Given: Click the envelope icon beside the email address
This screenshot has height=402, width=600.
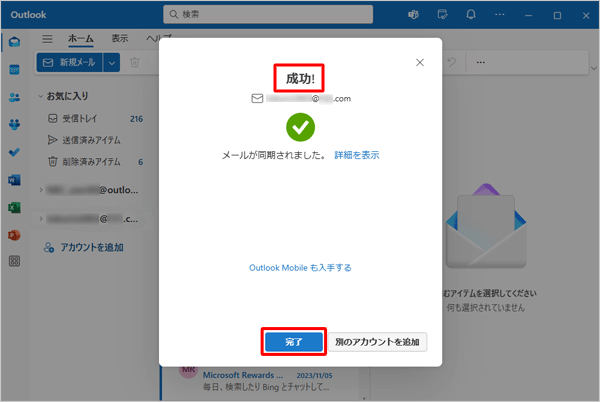Looking at the screenshot, I should [x=257, y=99].
